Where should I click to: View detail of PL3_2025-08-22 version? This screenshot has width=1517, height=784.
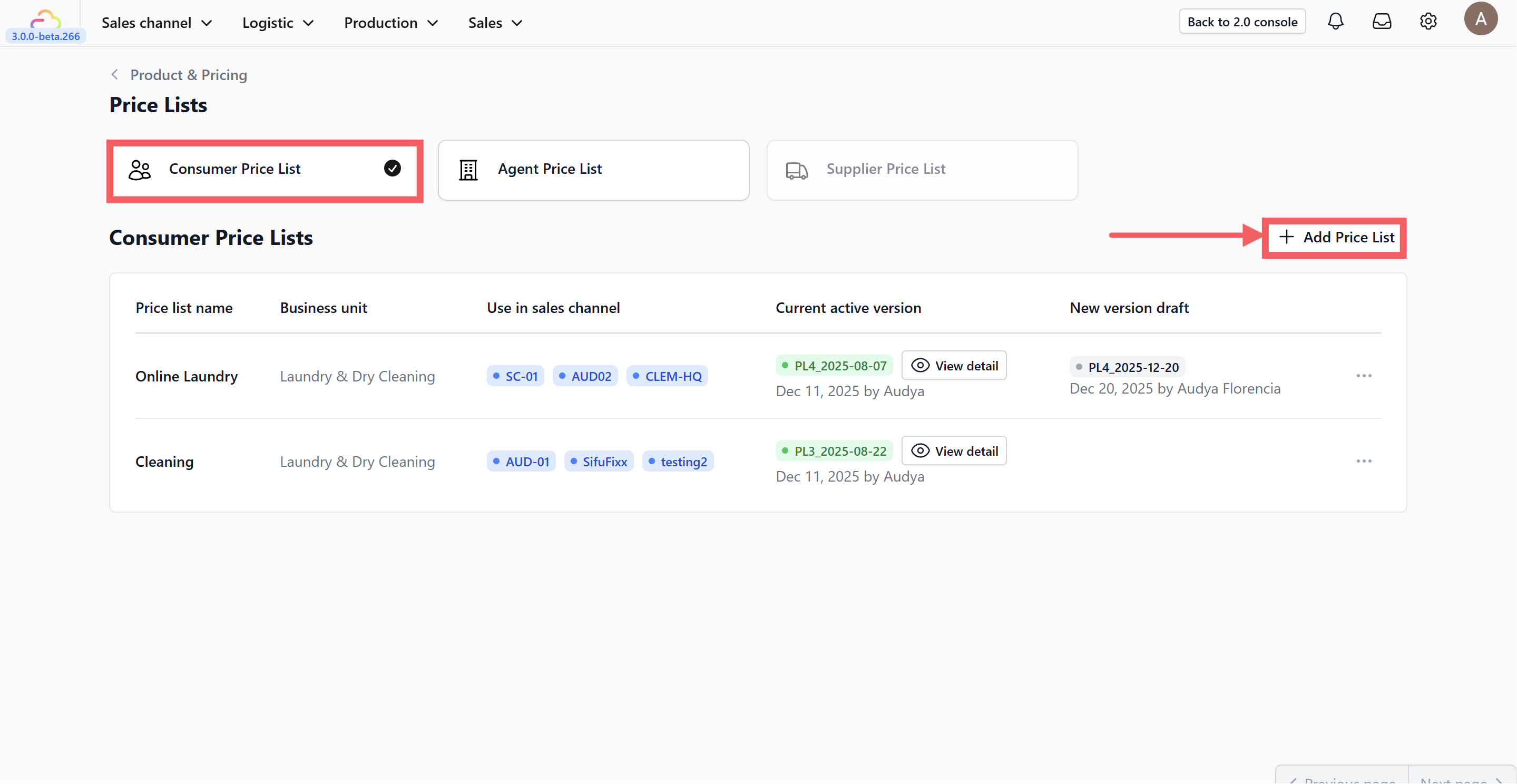coord(953,451)
